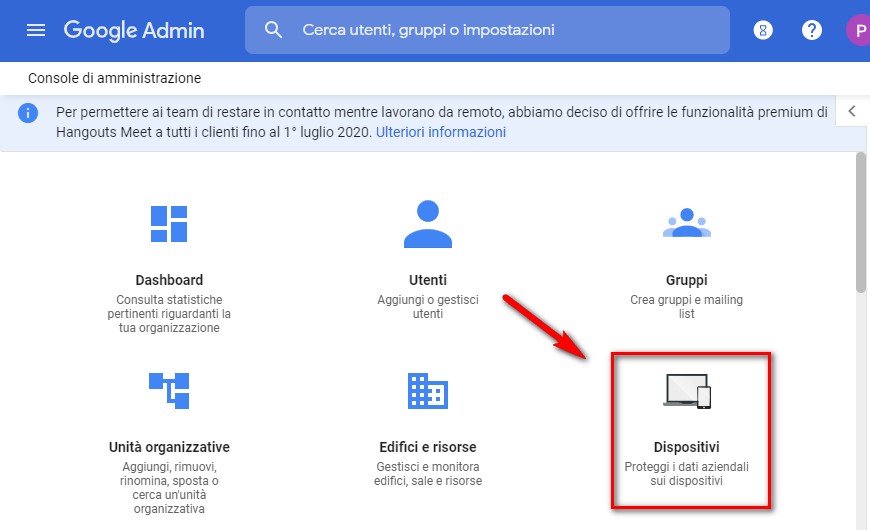The height and width of the screenshot is (530, 870).
Task: Focus the search users, groups or settings field
Action: tap(487, 30)
